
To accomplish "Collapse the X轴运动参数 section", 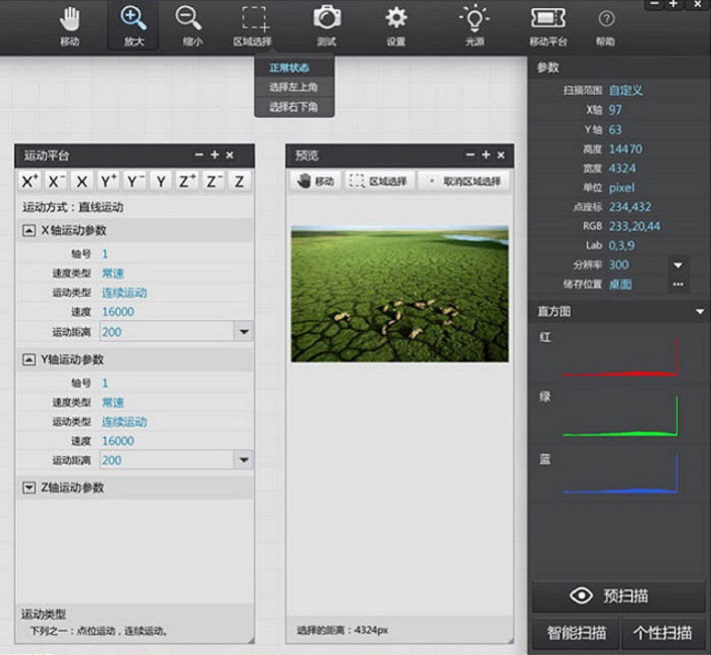I will tap(29, 231).
